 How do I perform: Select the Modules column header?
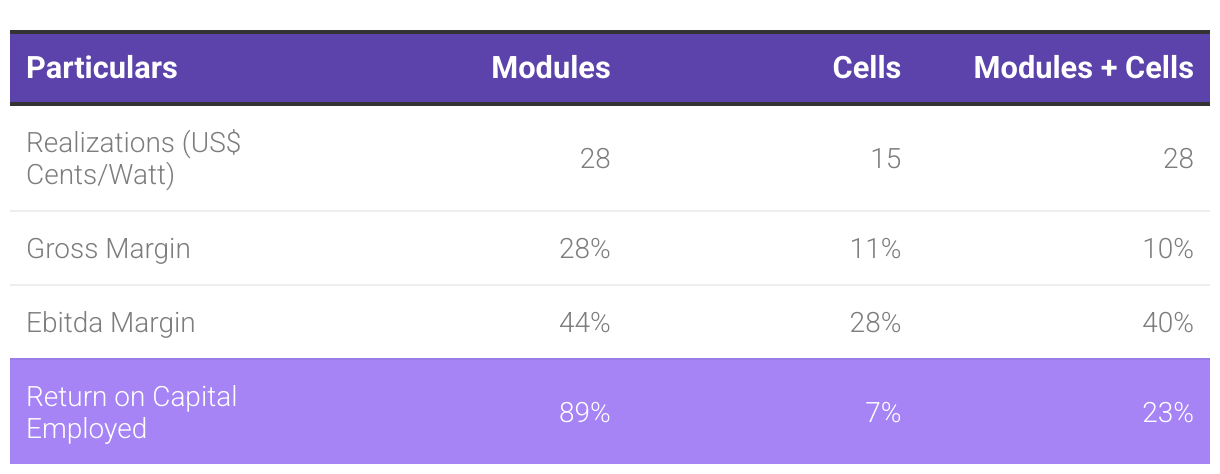click(550, 68)
